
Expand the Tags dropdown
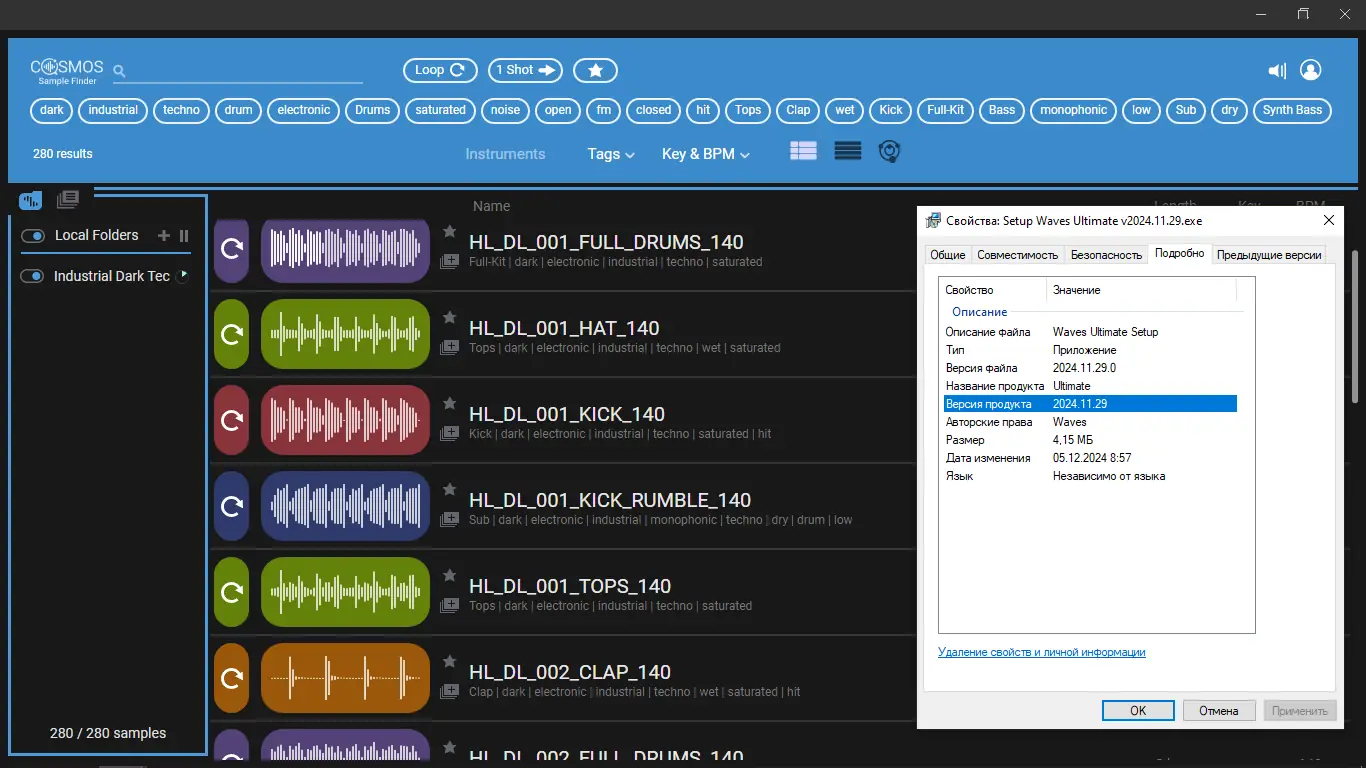611,154
